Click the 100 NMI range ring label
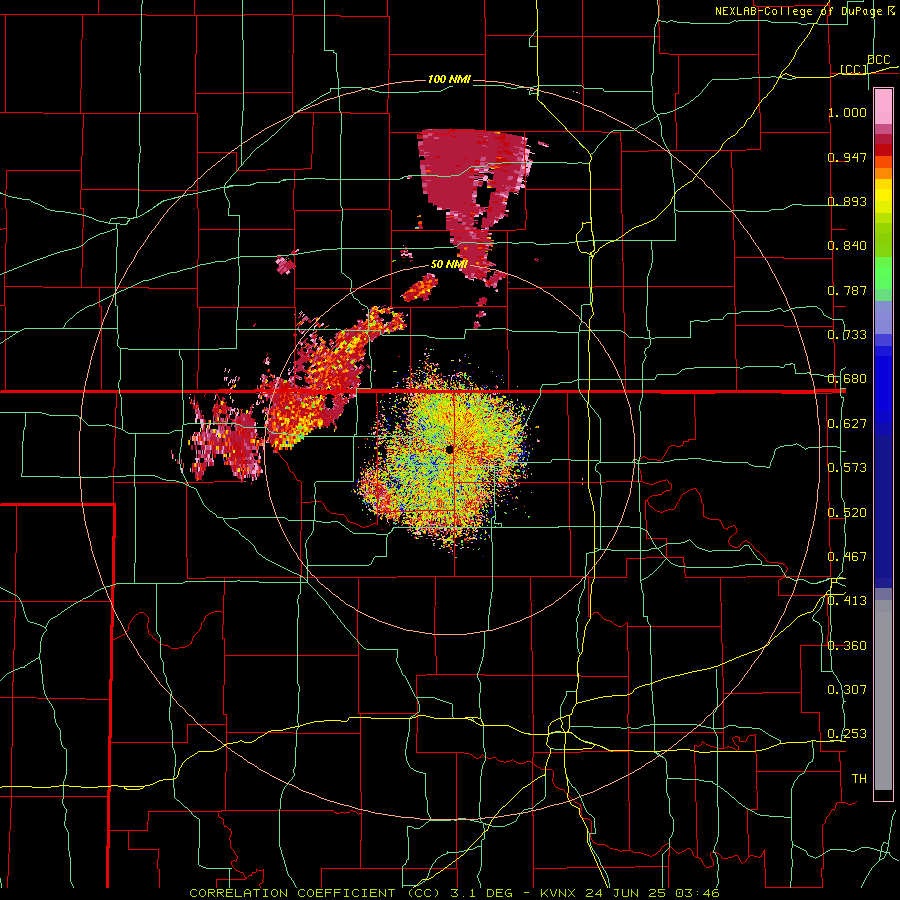The image size is (900, 900). coord(449,79)
